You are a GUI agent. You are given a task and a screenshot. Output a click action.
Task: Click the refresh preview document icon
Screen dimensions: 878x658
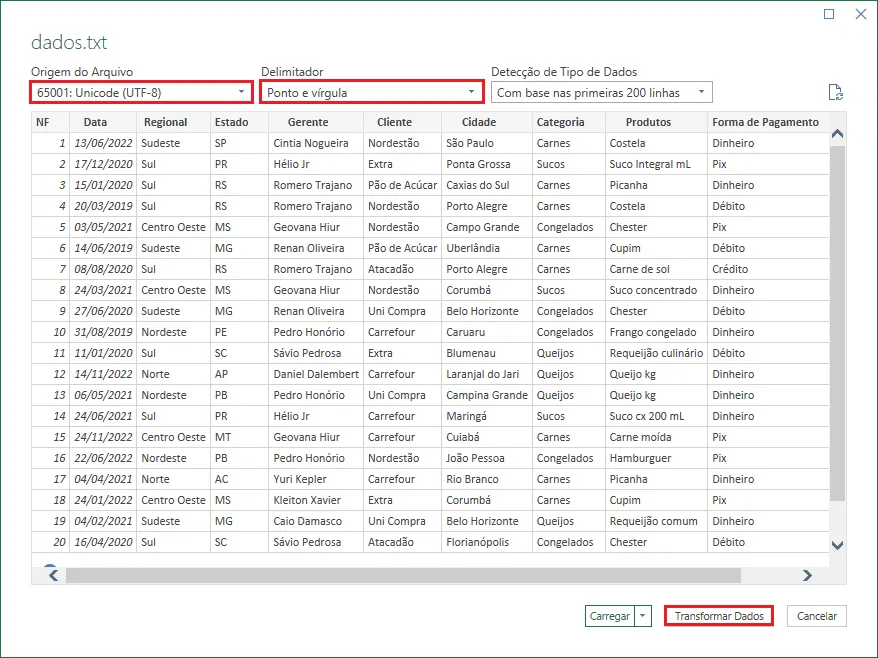click(x=835, y=92)
